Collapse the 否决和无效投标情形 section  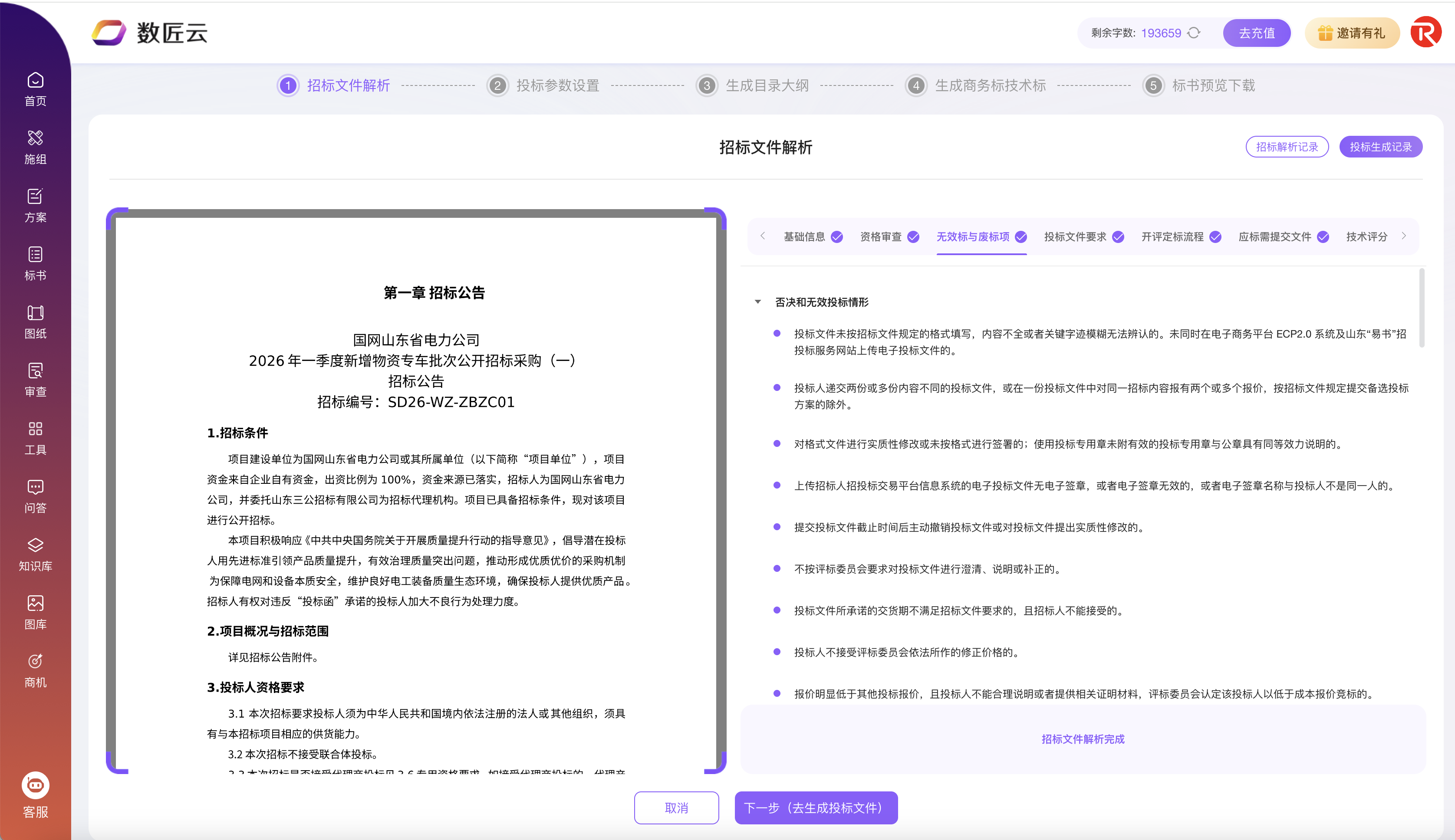(758, 302)
